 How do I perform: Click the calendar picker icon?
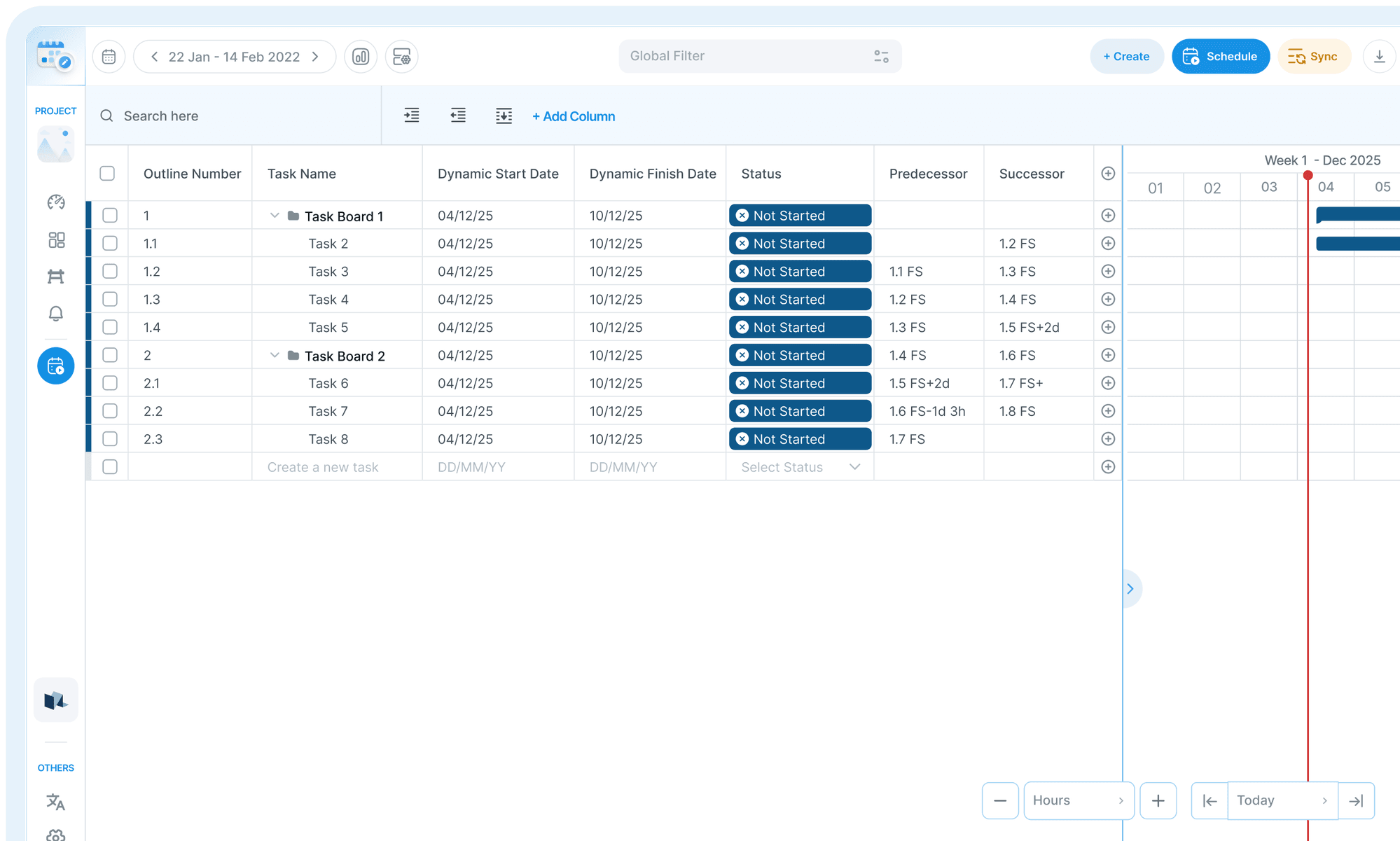[x=109, y=57]
